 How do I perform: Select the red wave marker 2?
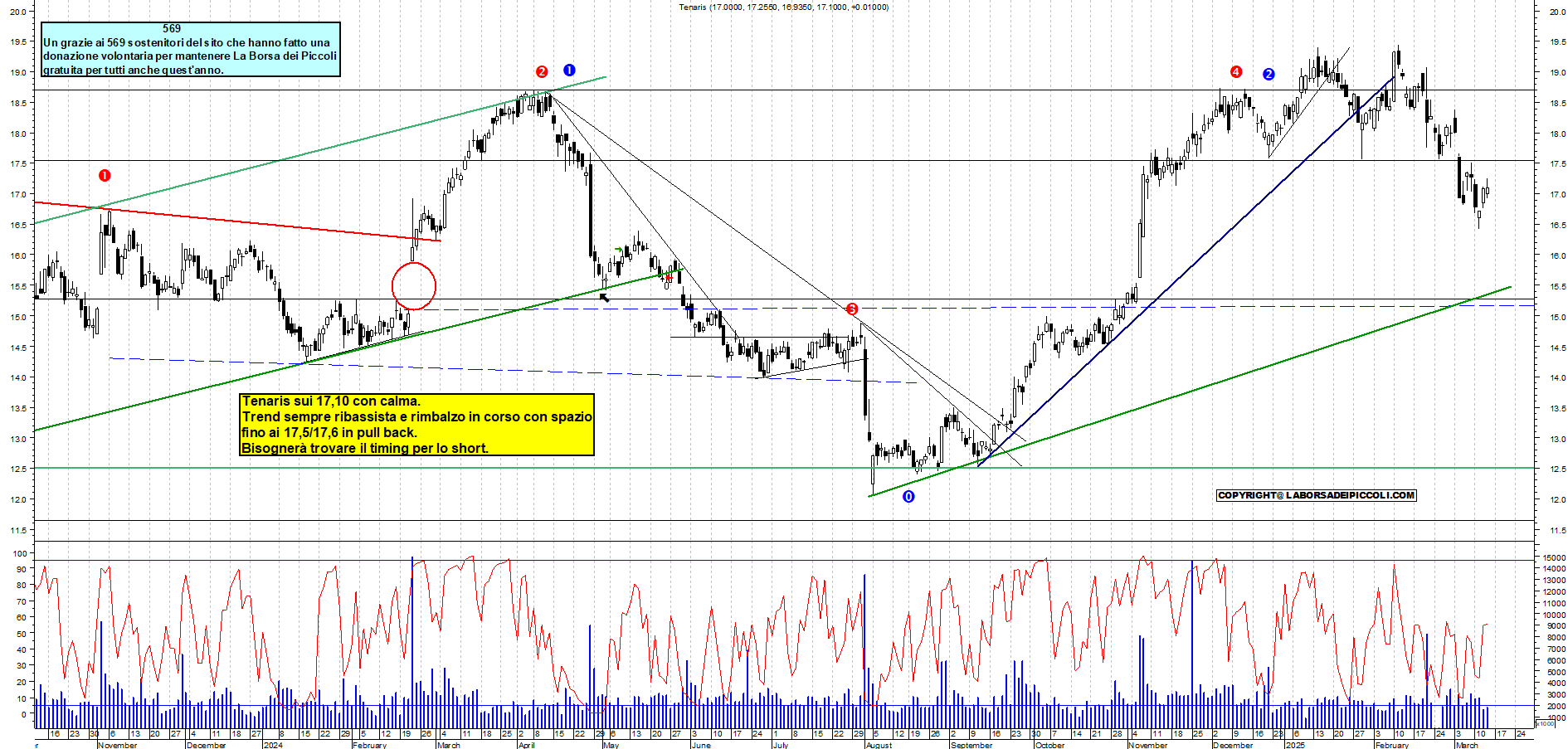542,71
